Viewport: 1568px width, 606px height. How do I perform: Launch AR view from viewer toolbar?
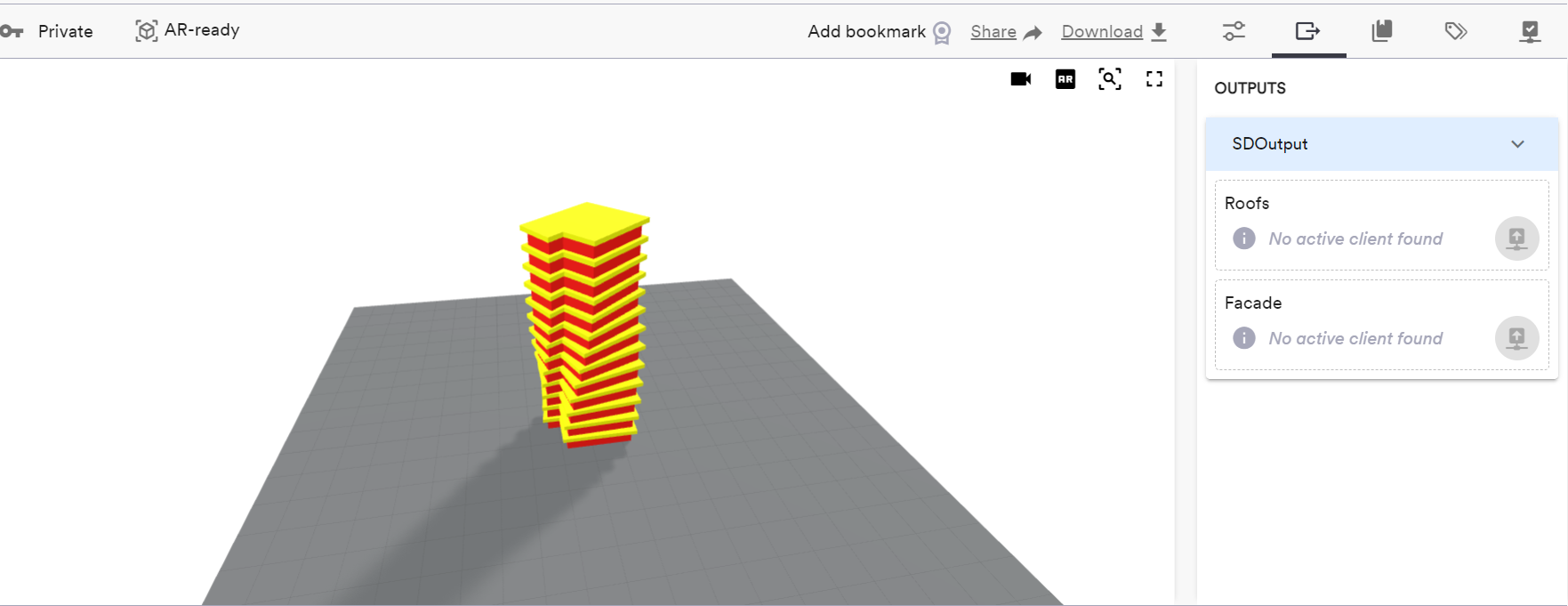(x=1065, y=79)
